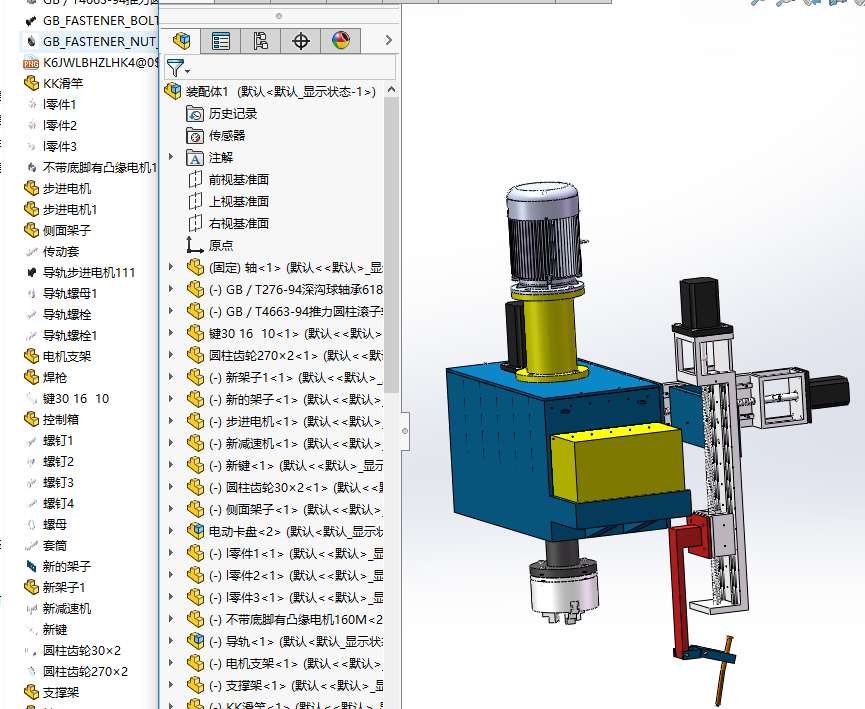Image resolution: width=865 pixels, height=709 pixels.
Task: Expand the 键30 16 10<1> component
Action: coord(171,333)
